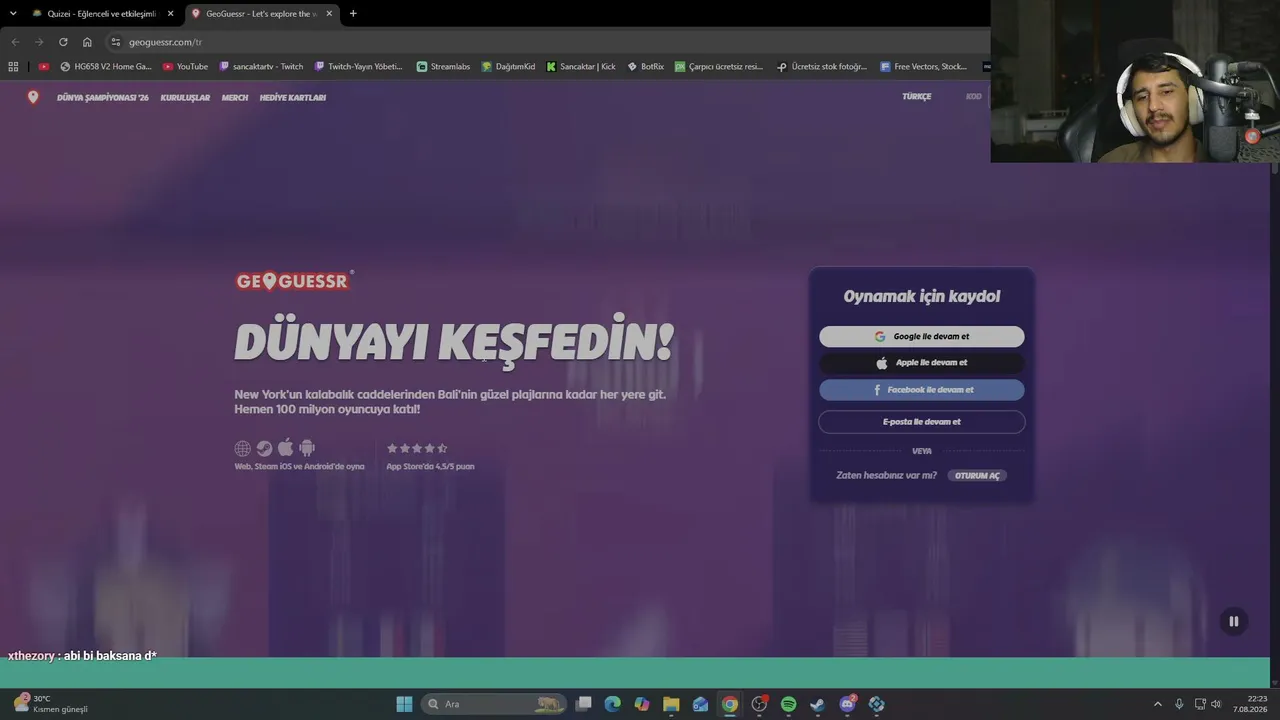
Task: Open HEDİYE KARTLARI in the site header
Action: (293, 97)
